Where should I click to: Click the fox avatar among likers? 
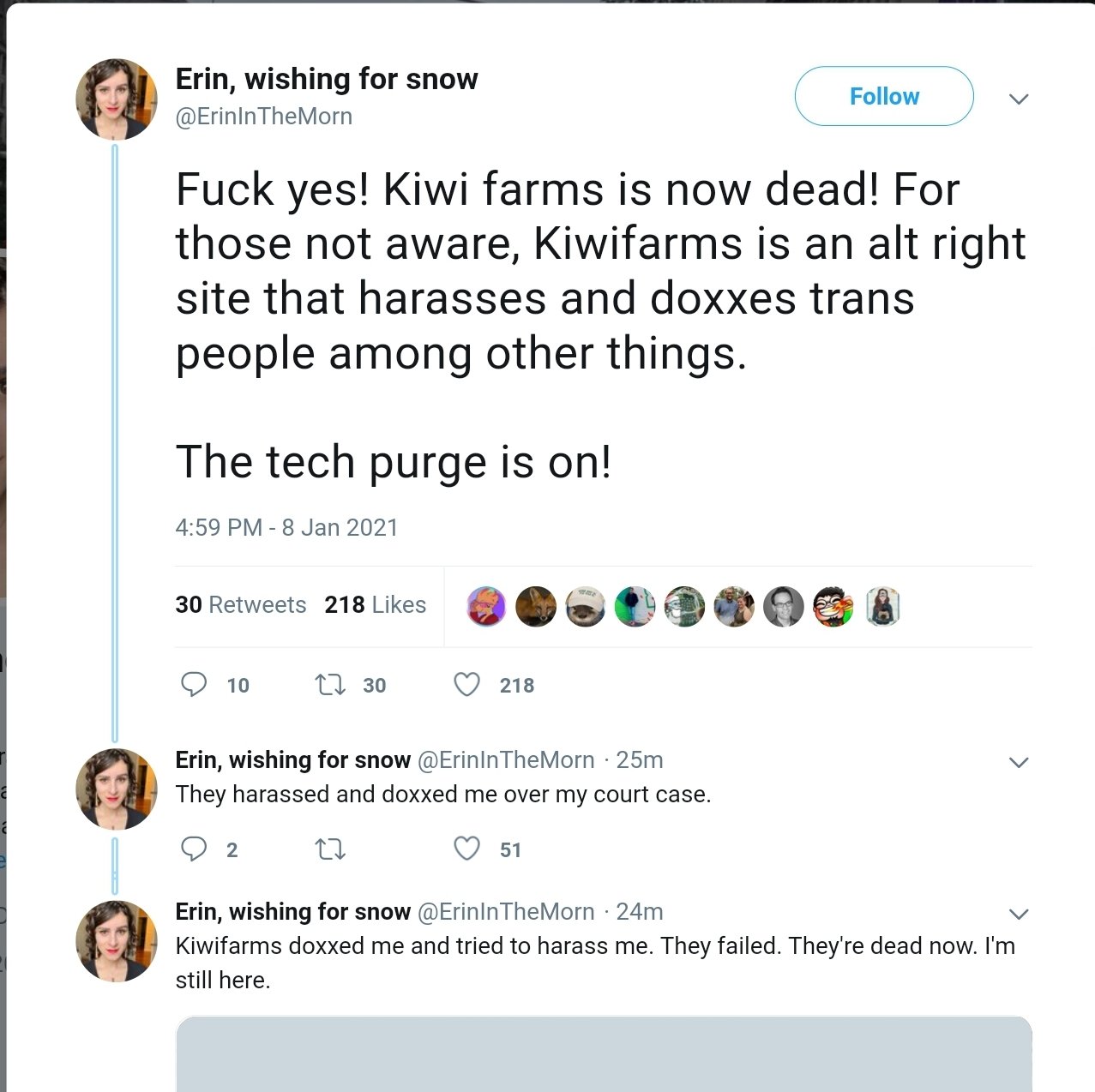coord(536,607)
